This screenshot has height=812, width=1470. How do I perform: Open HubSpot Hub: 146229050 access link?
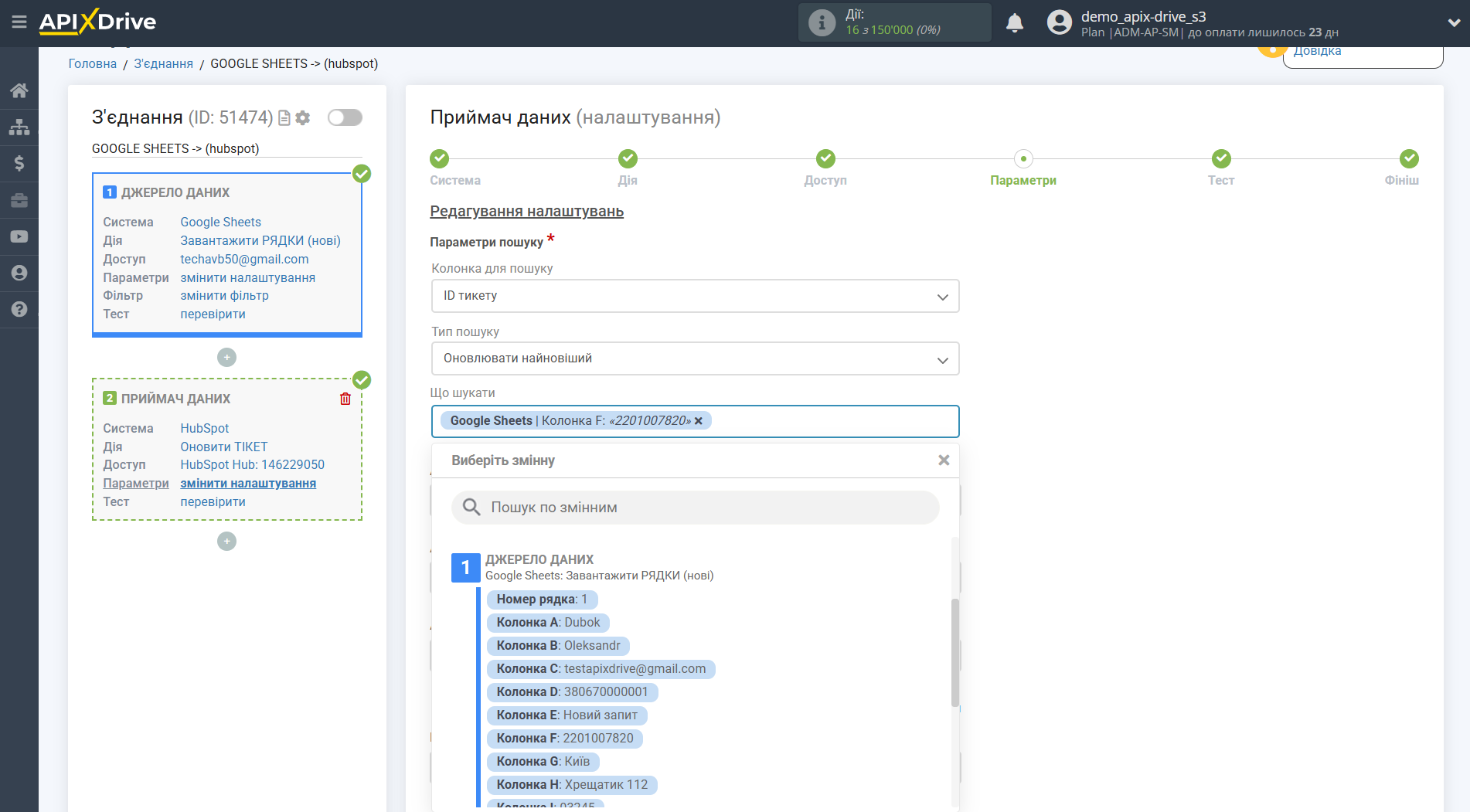coord(252,464)
